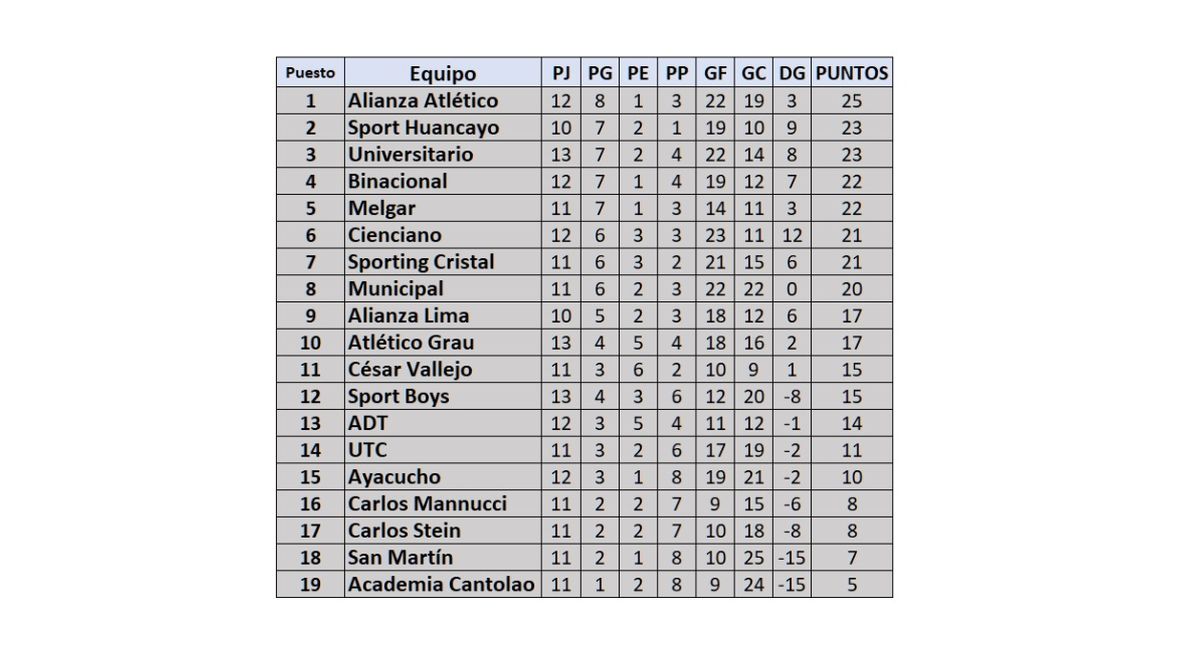This screenshot has height=650, width=1201.
Task: Select the César Vallejo team cell
Action: (410, 369)
